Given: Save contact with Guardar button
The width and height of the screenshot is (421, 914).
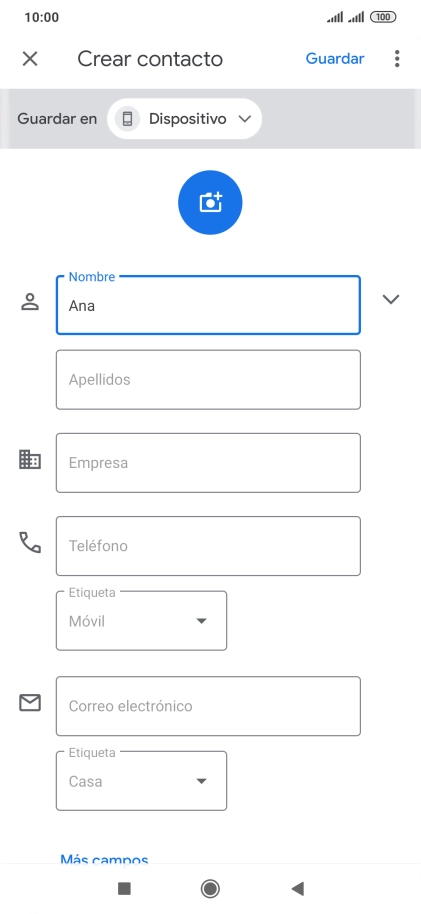Looking at the screenshot, I should point(335,58).
